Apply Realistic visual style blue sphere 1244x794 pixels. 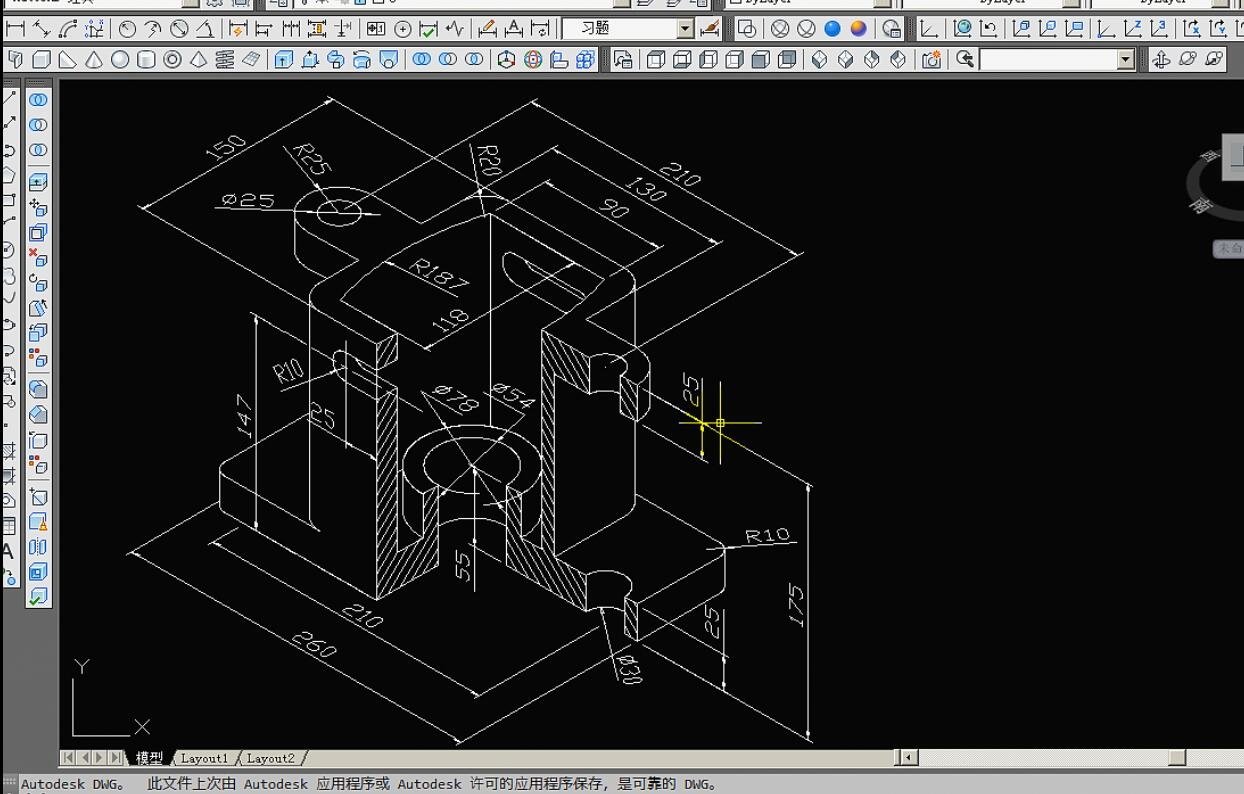pyautogui.click(x=832, y=29)
